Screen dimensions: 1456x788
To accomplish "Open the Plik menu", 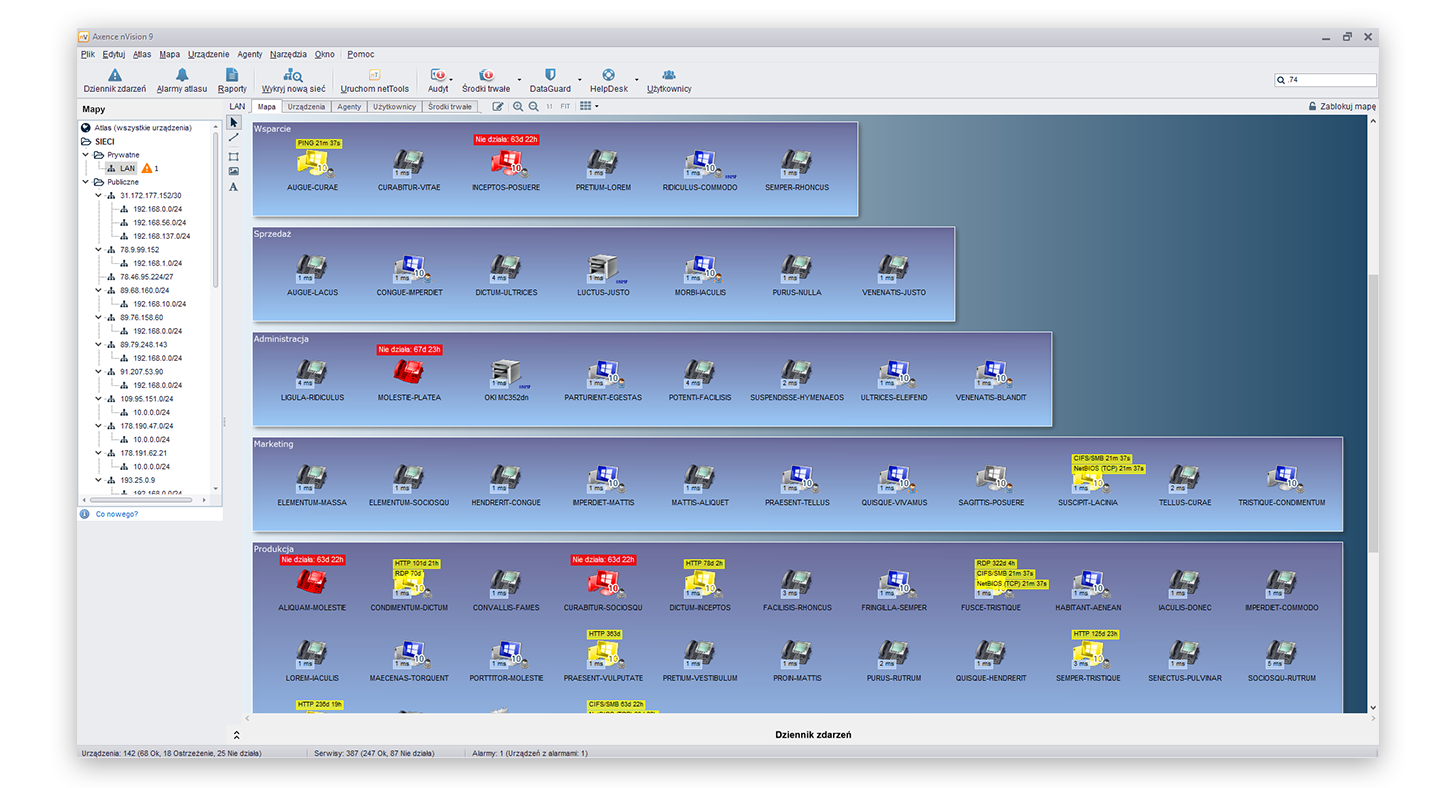I will (x=88, y=54).
